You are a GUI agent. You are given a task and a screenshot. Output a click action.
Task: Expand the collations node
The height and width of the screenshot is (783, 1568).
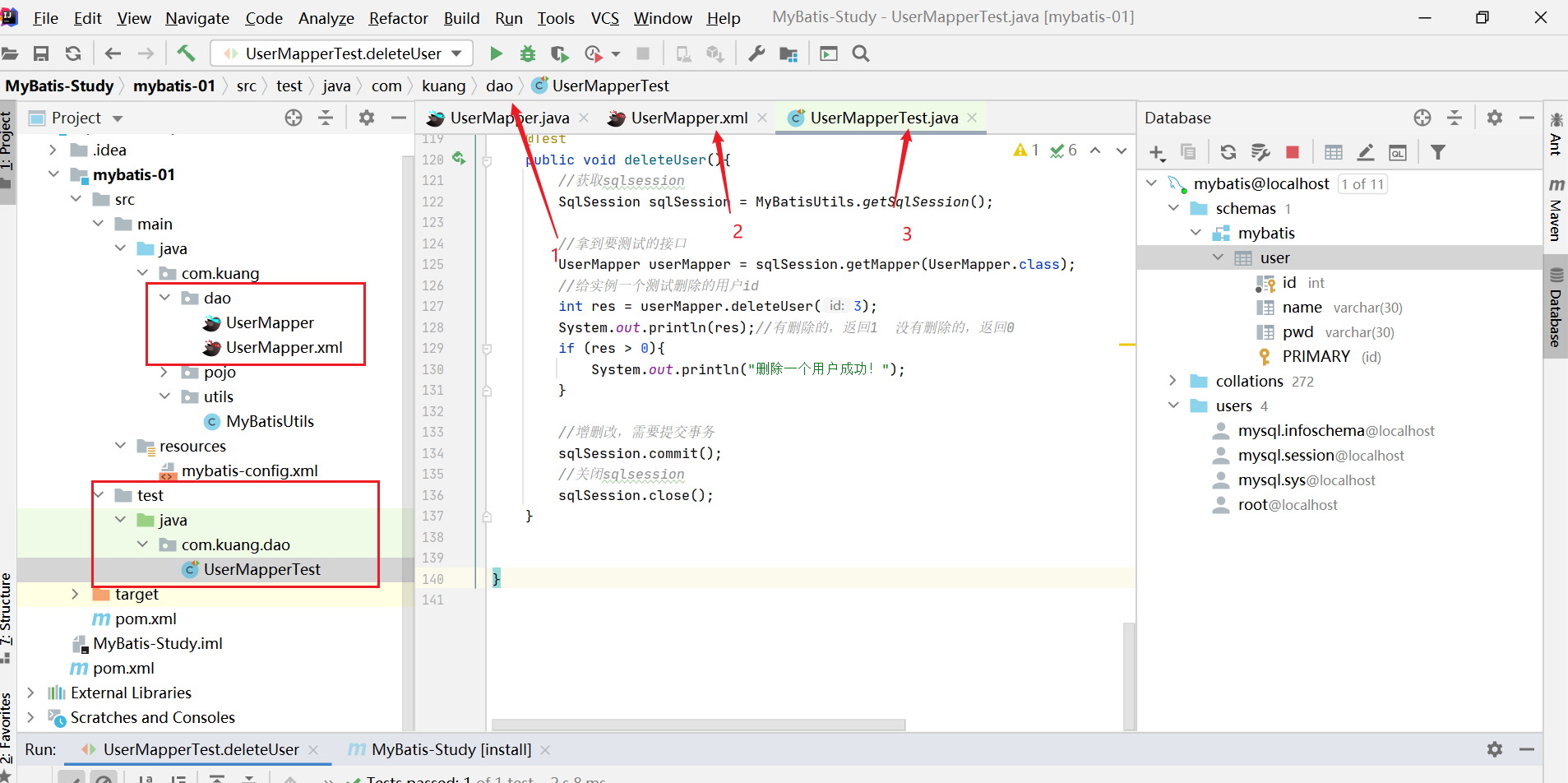pyautogui.click(x=1173, y=381)
